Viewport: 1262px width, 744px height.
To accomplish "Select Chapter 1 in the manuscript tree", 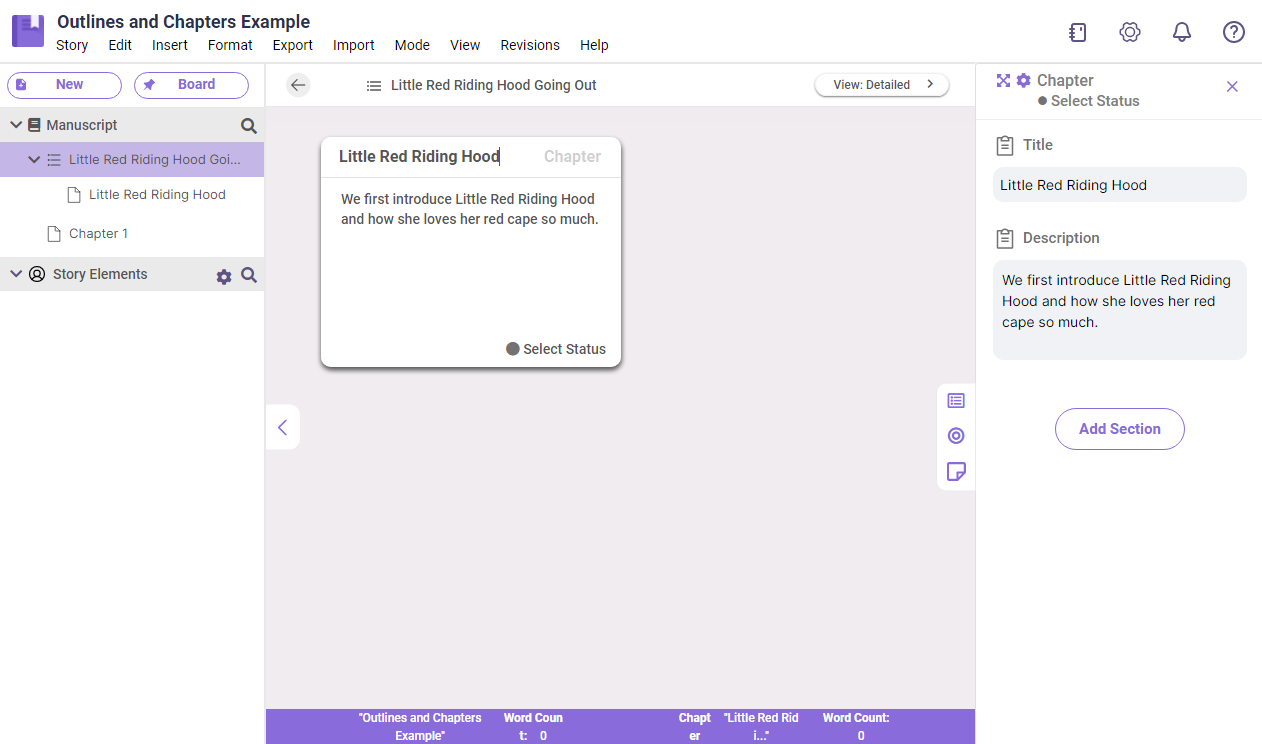I will [x=97, y=233].
